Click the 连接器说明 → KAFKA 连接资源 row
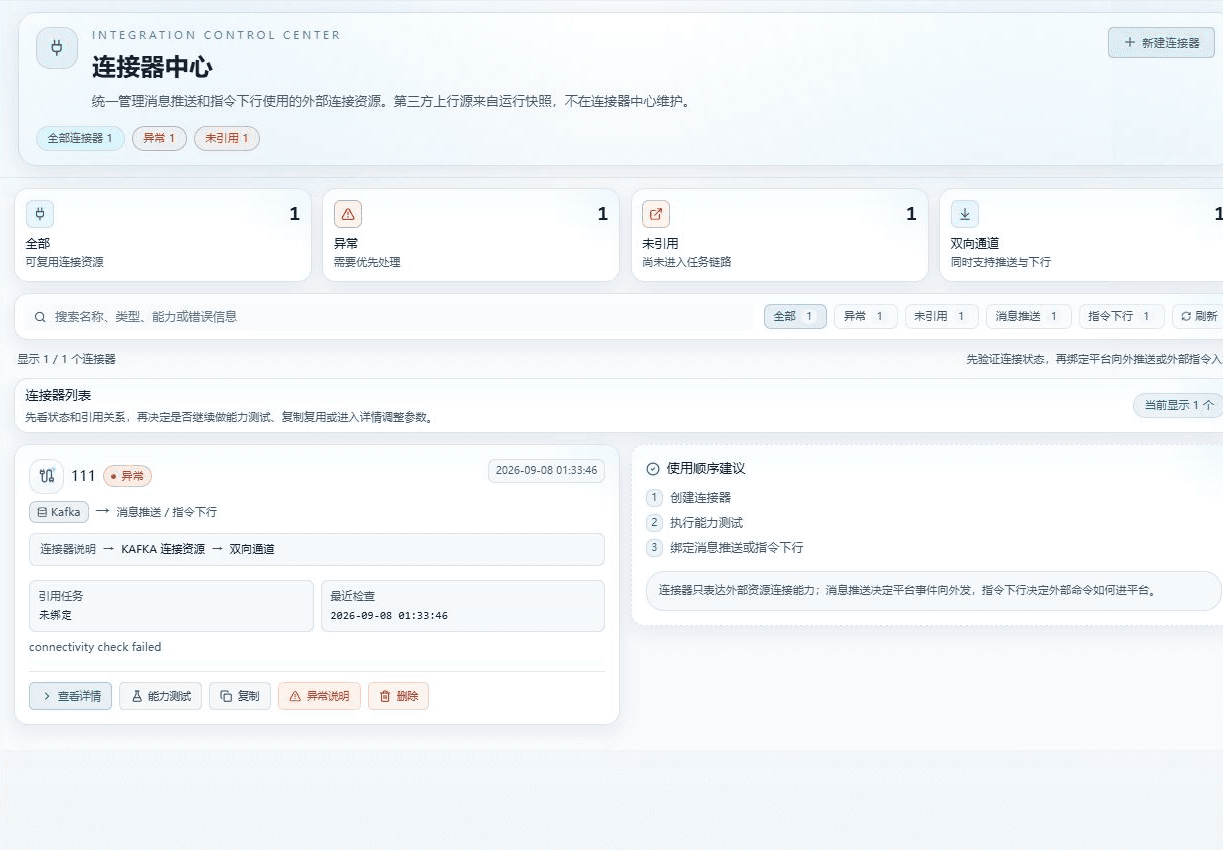Viewport: 1223px width, 850px height. pyautogui.click(x=317, y=549)
